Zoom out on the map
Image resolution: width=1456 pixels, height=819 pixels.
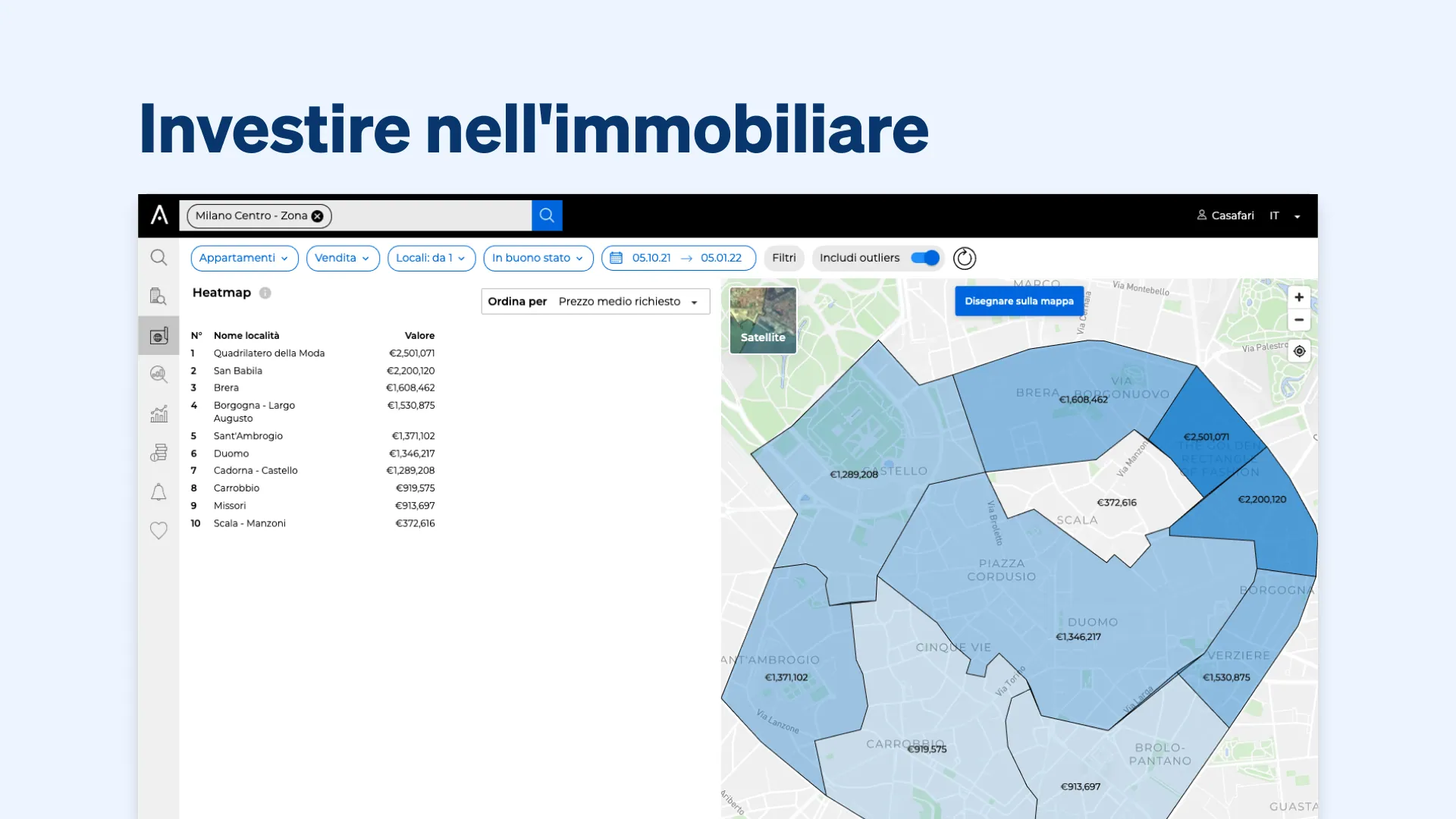coord(1299,320)
